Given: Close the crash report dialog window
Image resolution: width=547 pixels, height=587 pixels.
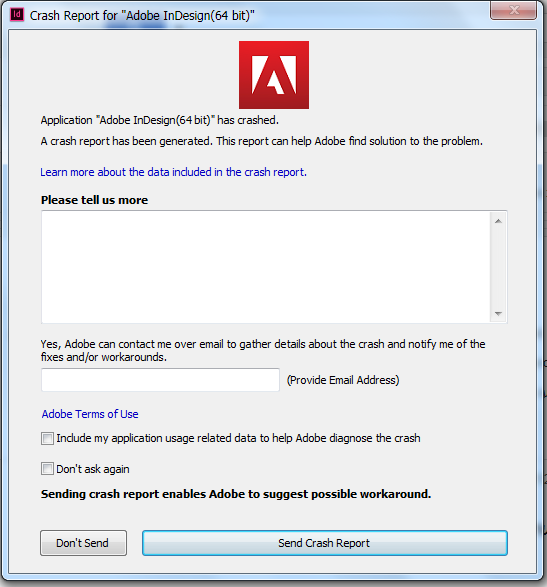Looking at the screenshot, I should click(513, 10).
